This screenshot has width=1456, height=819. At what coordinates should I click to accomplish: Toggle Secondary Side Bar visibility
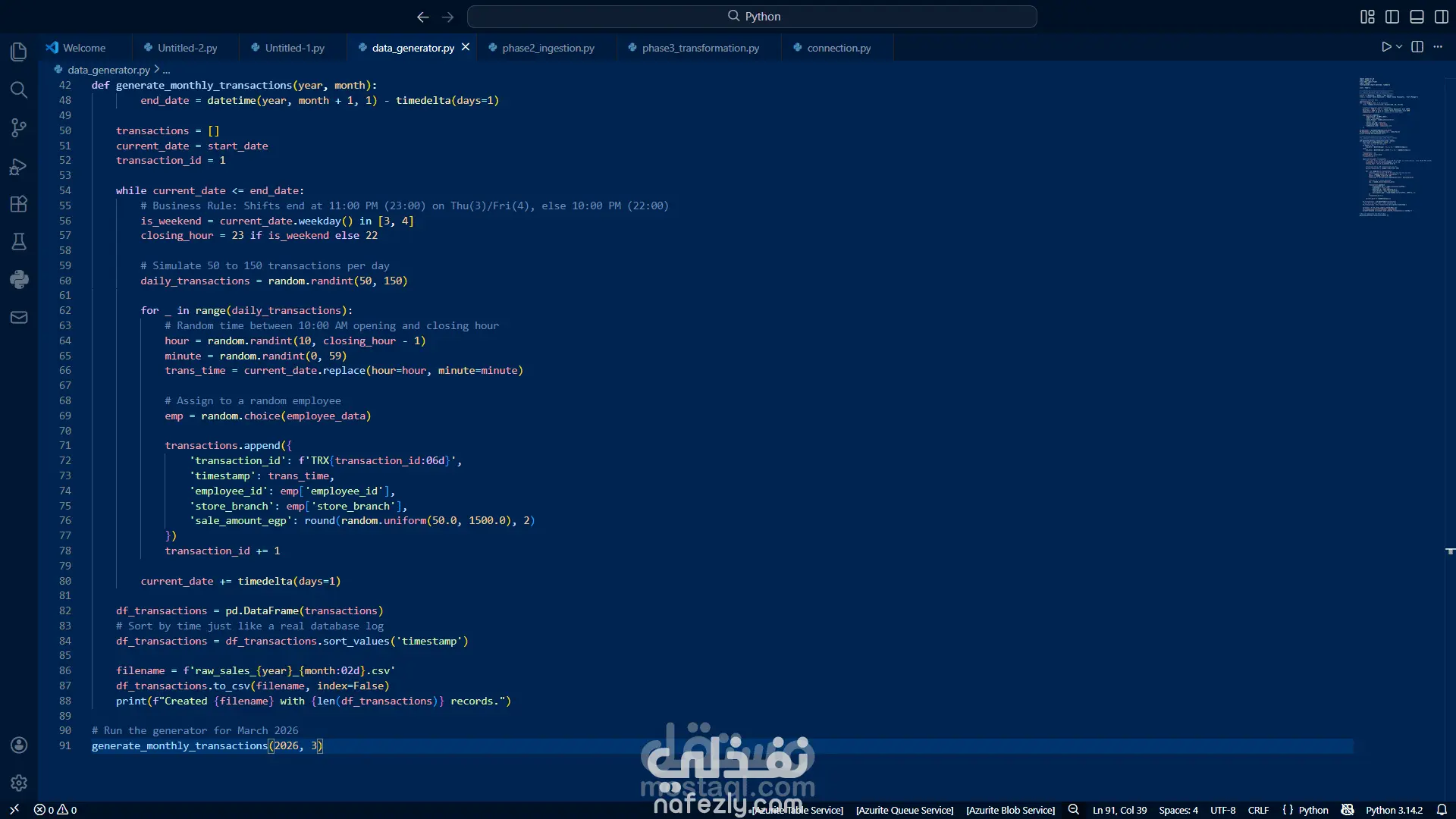coord(1441,17)
